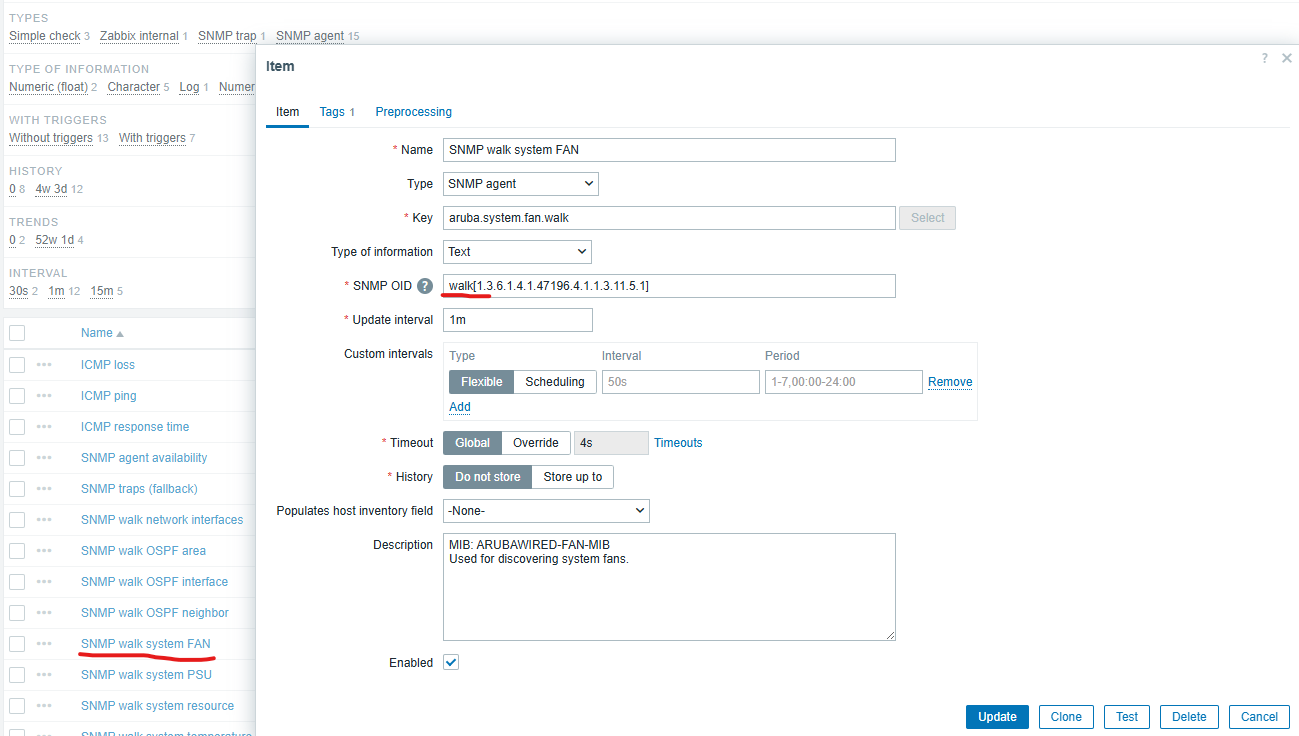This screenshot has height=736, width=1299.
Task: Toggle the Enabled checkbox
Action: click(451, 663)
